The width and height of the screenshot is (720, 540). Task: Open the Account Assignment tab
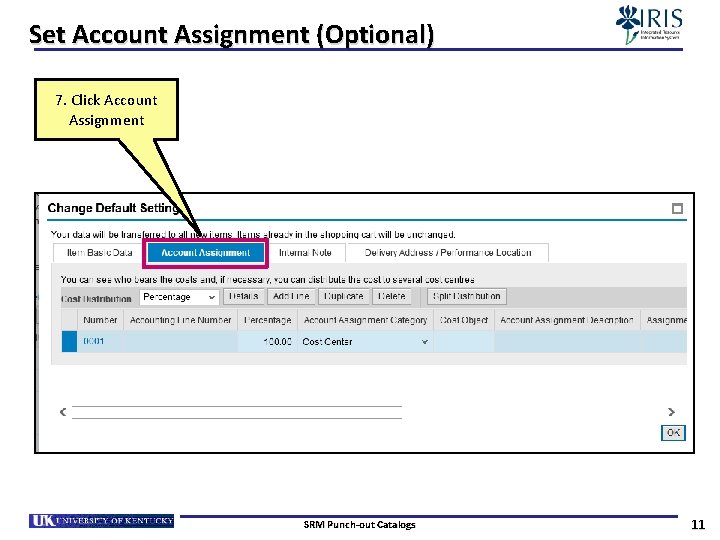[206, 253]
